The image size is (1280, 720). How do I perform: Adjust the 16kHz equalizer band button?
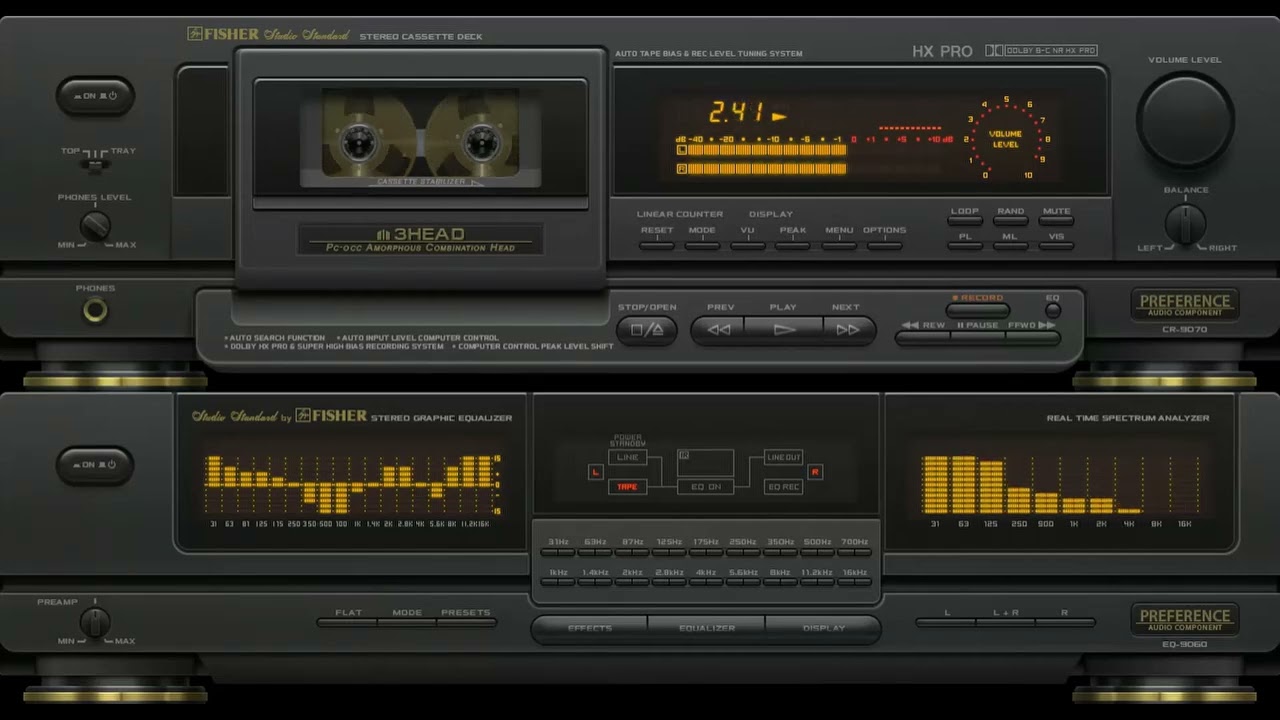click(854, 581)
